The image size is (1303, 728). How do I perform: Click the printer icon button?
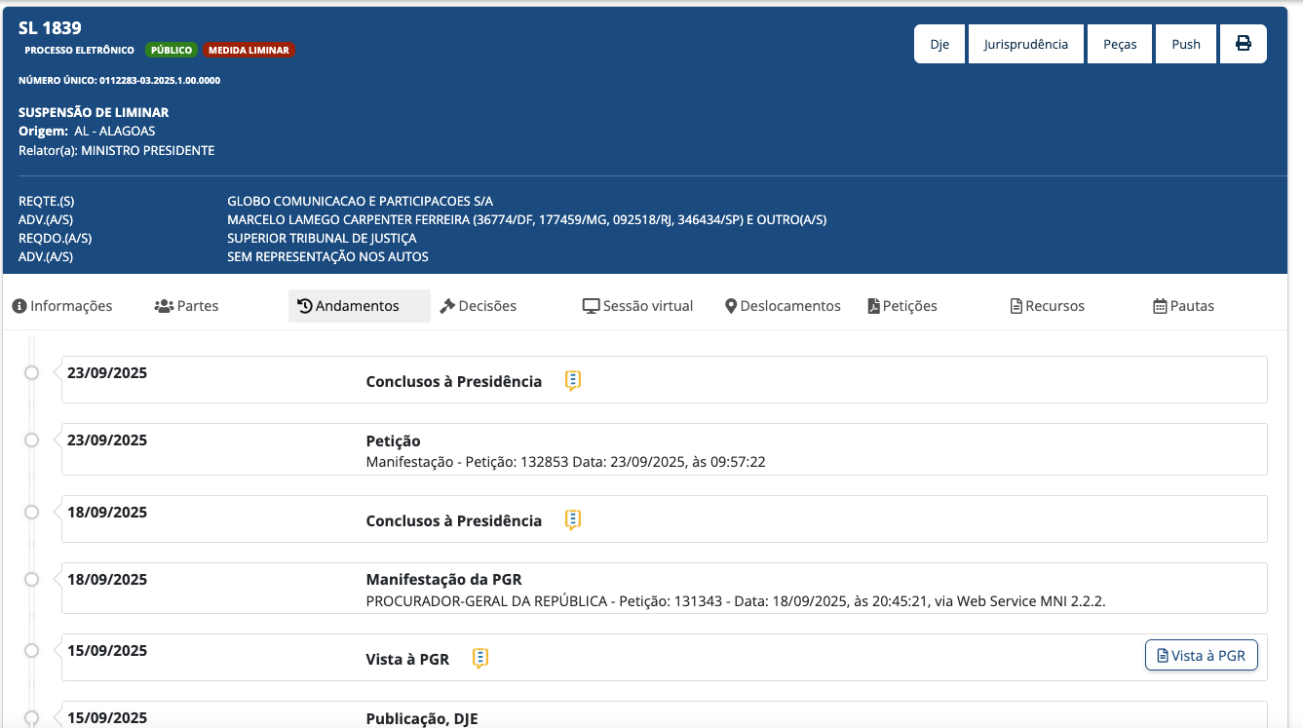click(x=1243, y=44)
